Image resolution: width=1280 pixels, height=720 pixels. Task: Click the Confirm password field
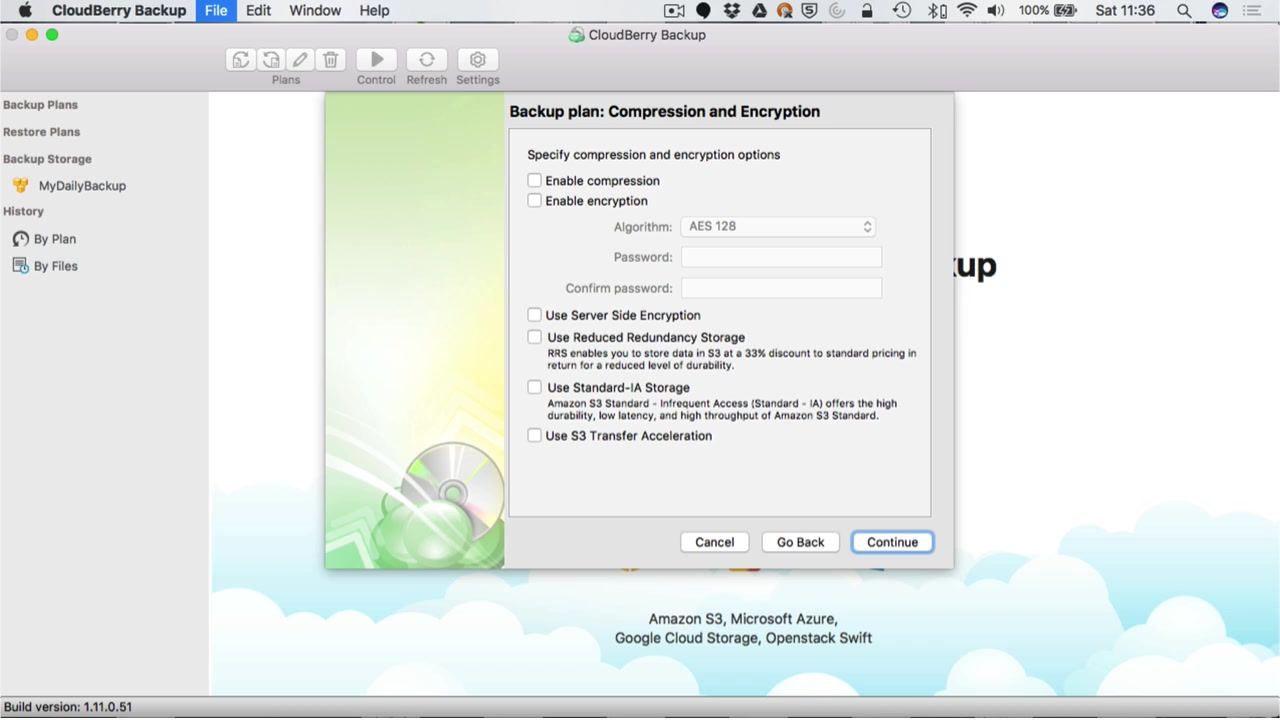click(x=781, y=288)
